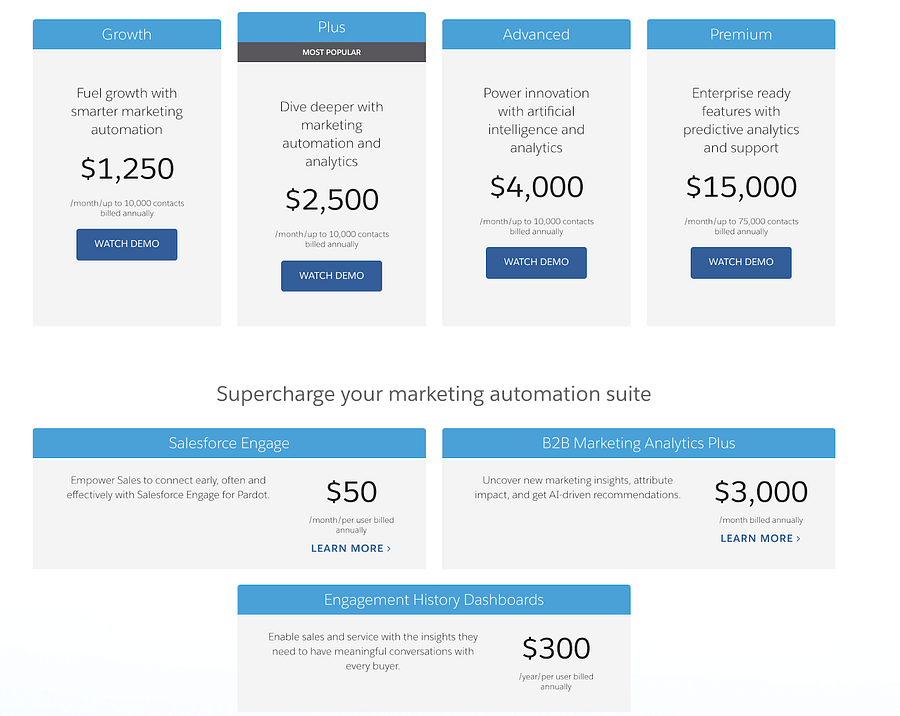The image size is (900, 716).
Task: Click the $300 price
Action: pyautogui.click(x=556, y=649)
